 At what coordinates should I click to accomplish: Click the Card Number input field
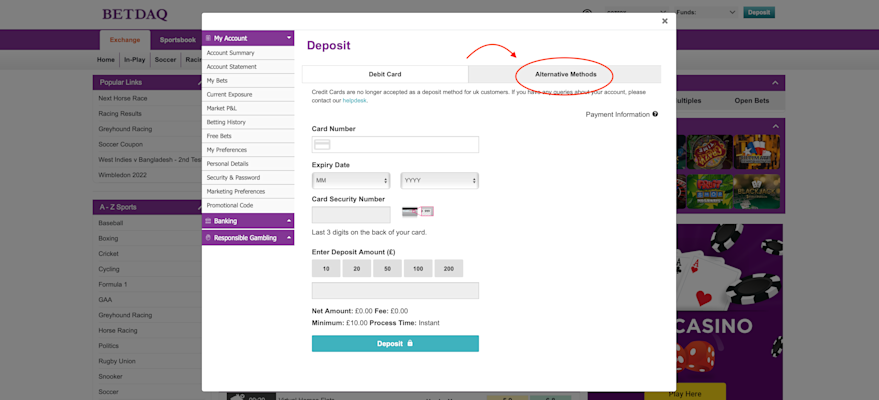(x=395, y=145)
